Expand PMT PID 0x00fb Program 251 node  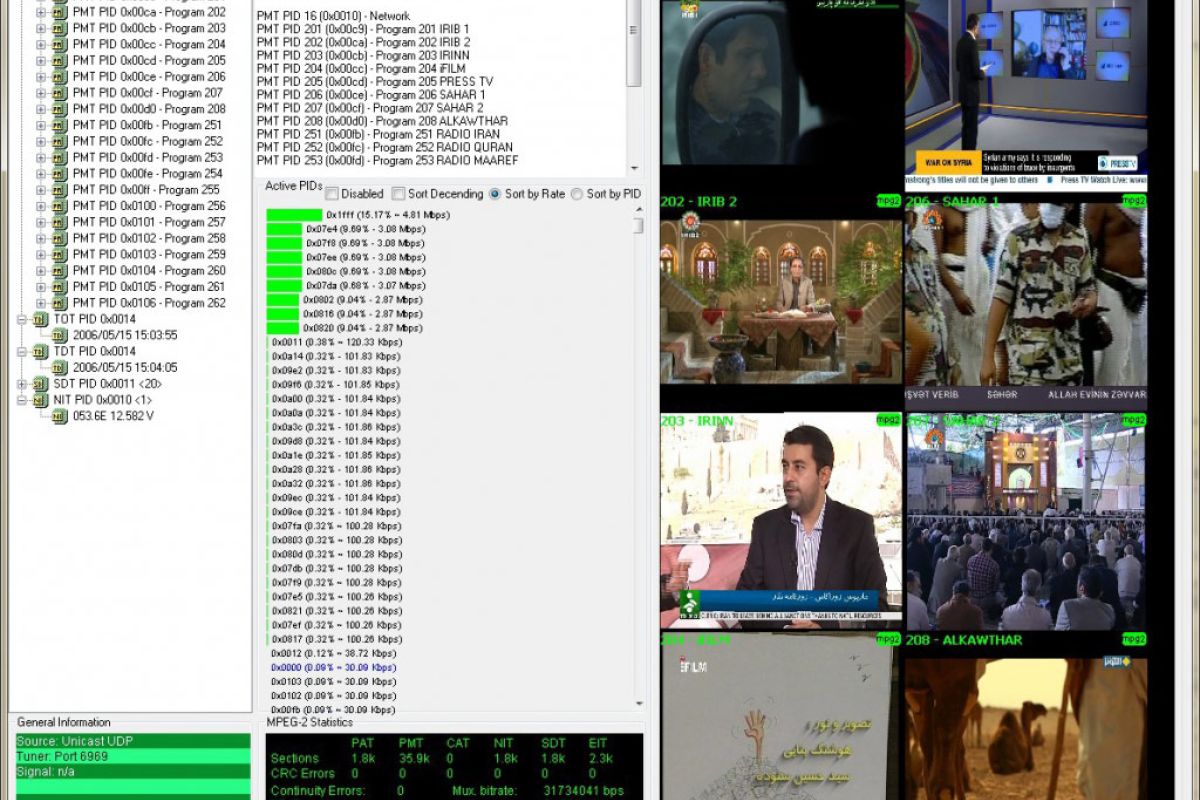point(41,125)
